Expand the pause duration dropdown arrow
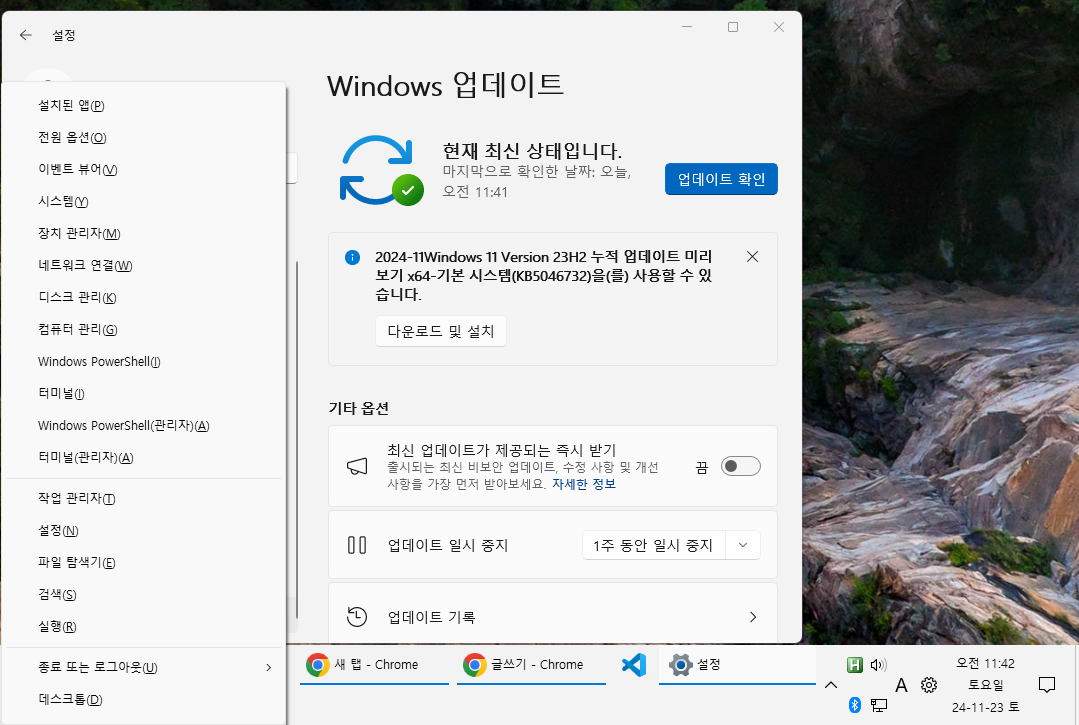The height and width of the screenshot is (725, 1079). click(x=743, y=545)
